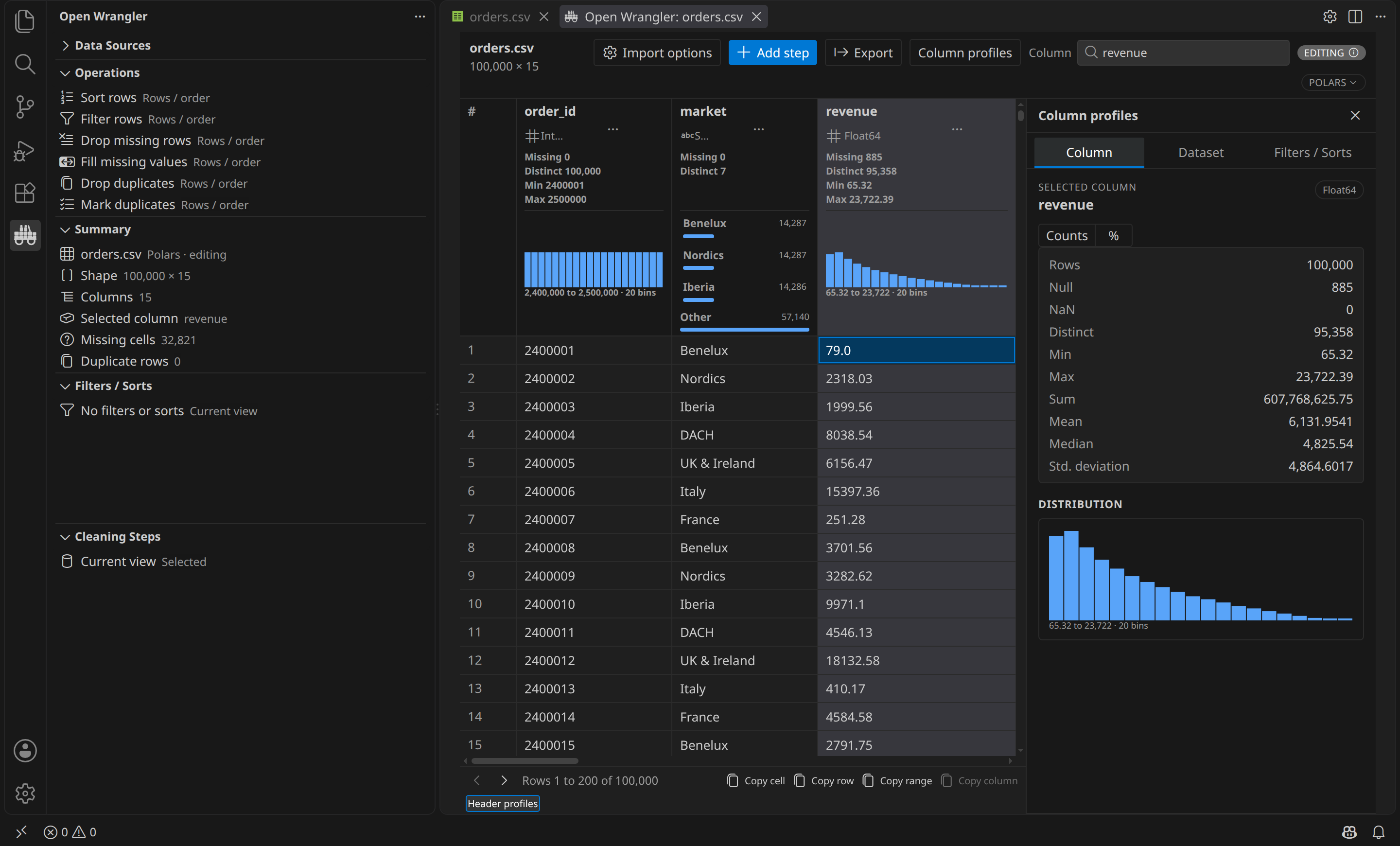Open the Search icon in activity bar
Image resolution: width=1400 pixels, height=846 pixels.
coord(24,64)
